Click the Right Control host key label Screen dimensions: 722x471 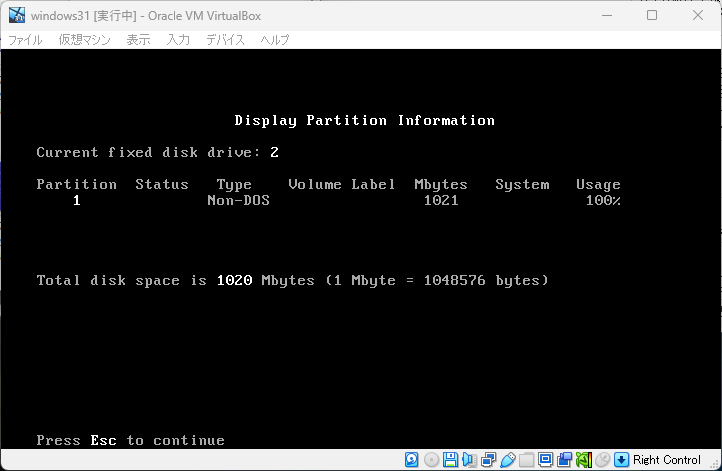(x=666, y=459)
